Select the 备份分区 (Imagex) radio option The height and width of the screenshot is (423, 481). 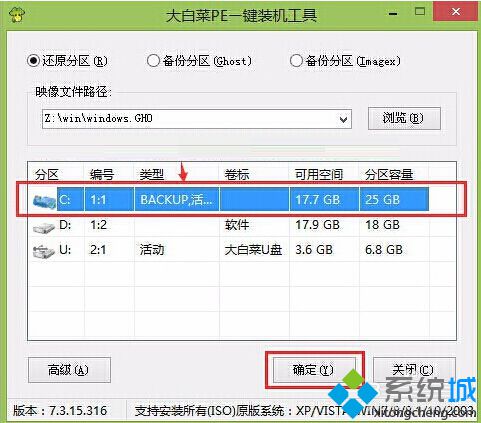pos(345,61)
